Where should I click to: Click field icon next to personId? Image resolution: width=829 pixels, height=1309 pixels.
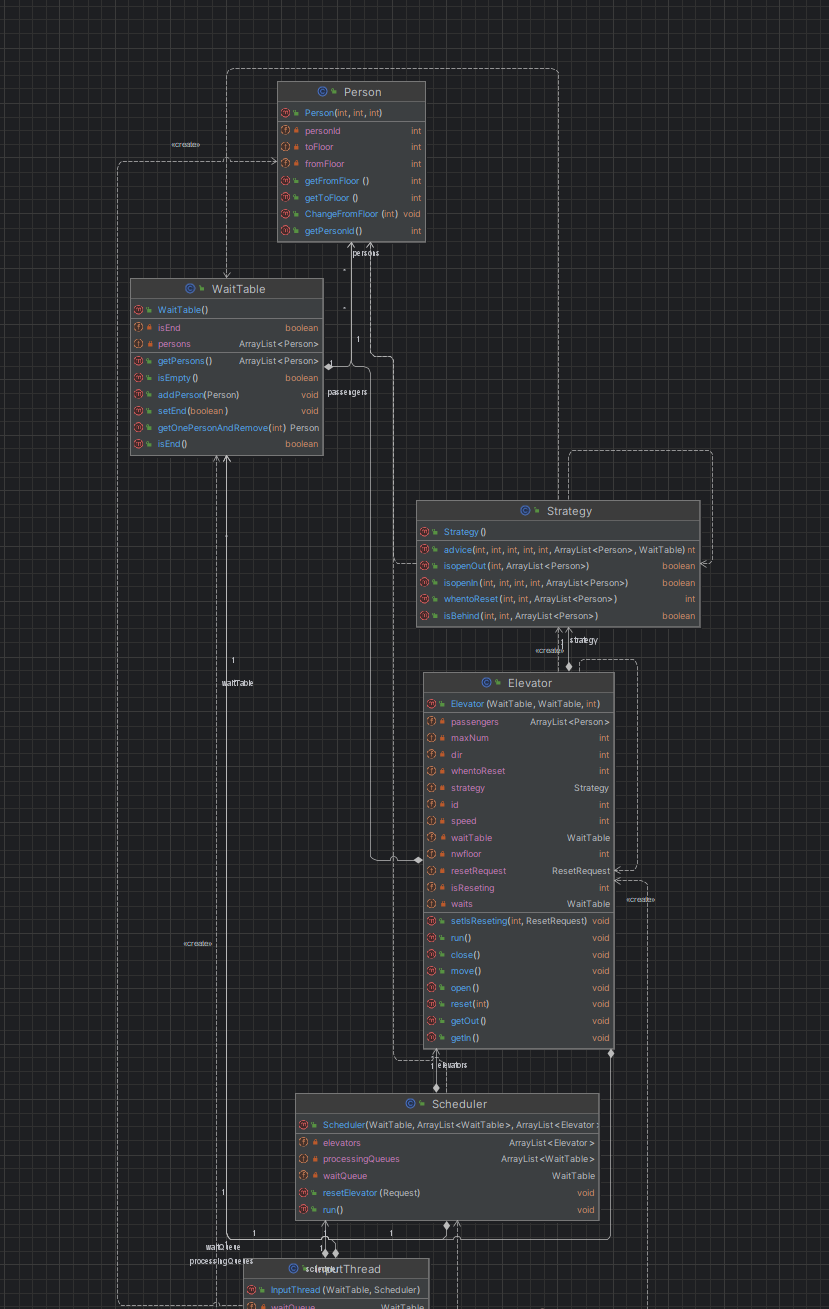286,131
